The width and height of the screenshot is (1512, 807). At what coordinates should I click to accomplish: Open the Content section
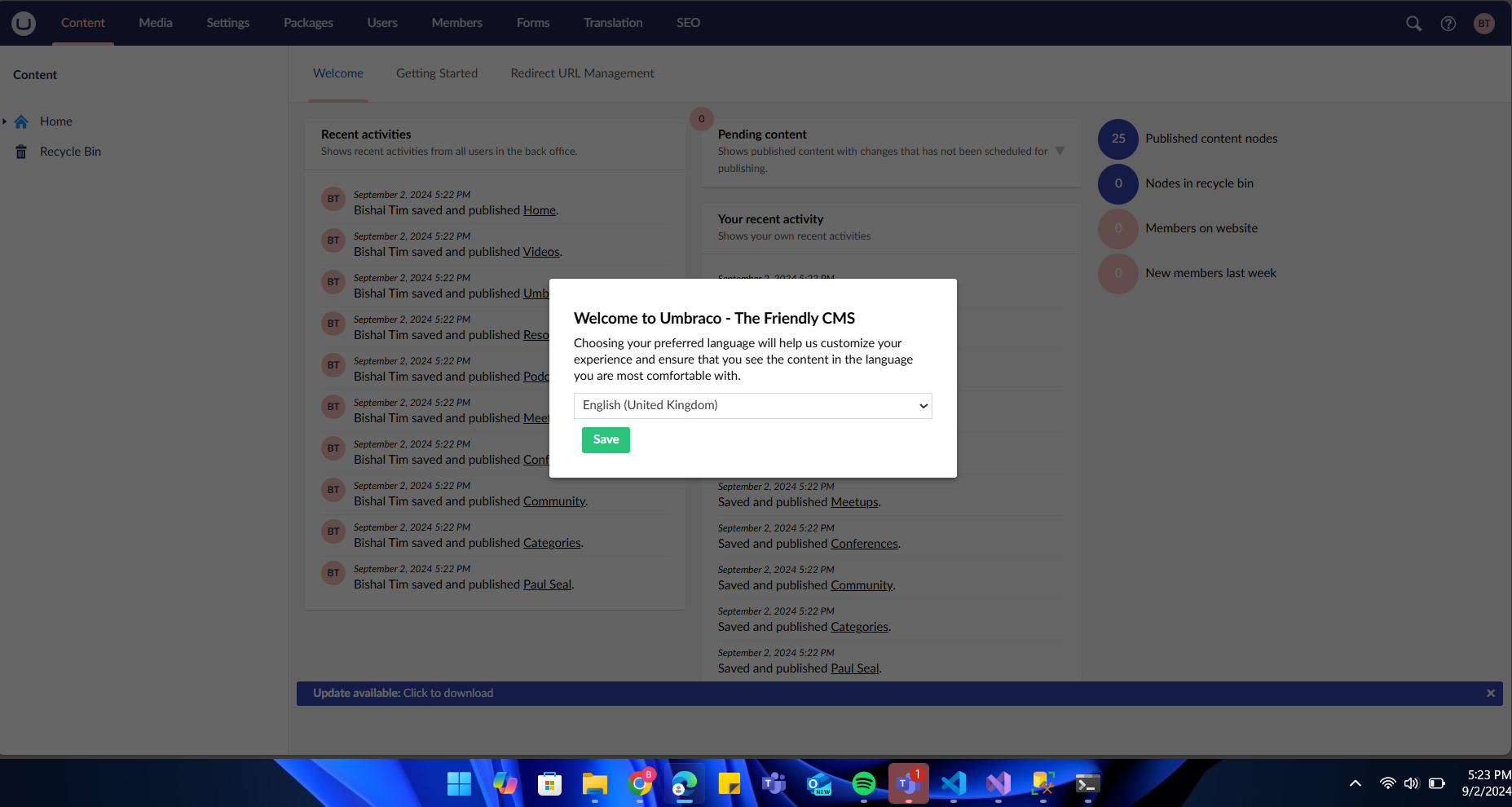click(x=83, y=23)
